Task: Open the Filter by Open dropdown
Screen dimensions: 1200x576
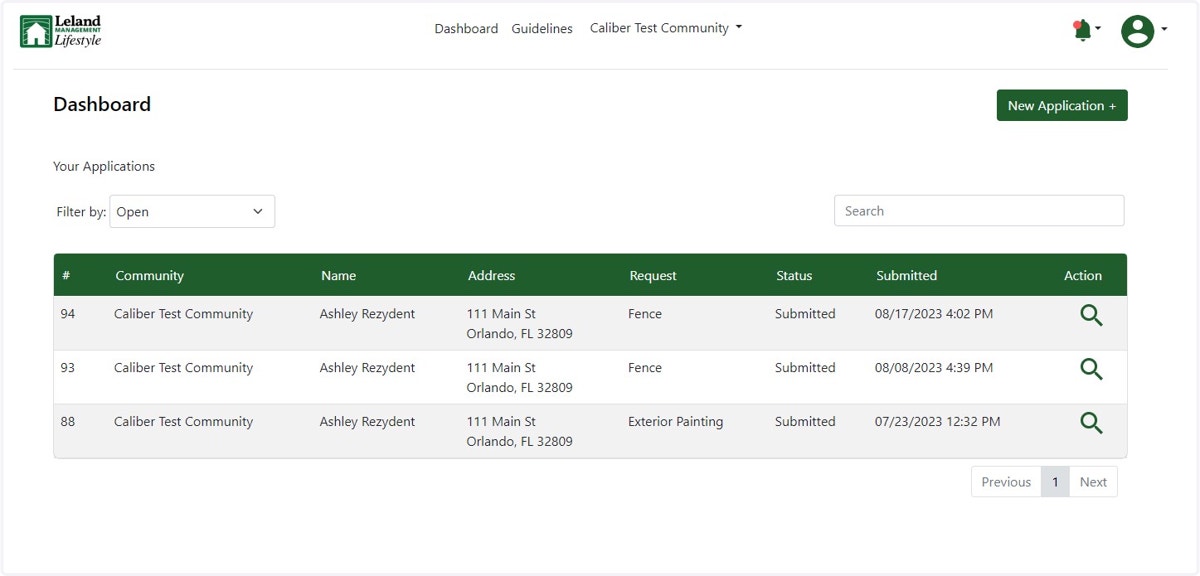Action: click(x=192, y=211)
